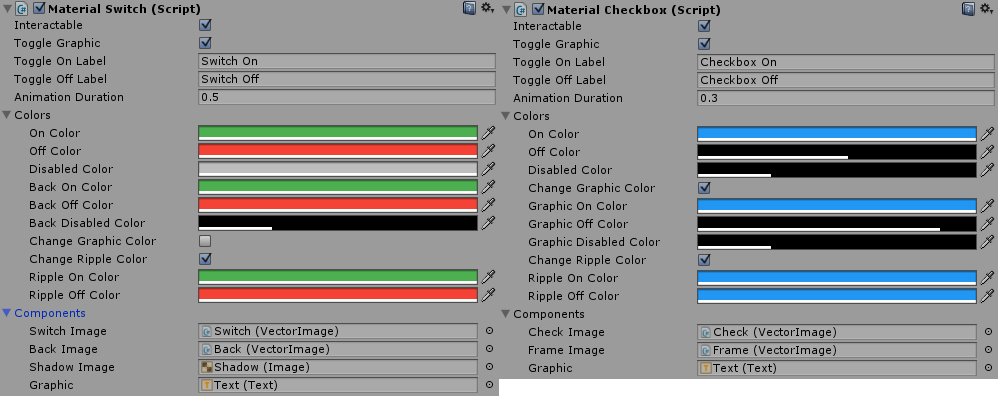Image resolution: width=998 pixels, height=396 pixels.
Task: Open Graphic Off Color swatch
Action: [x=837, y=223]
